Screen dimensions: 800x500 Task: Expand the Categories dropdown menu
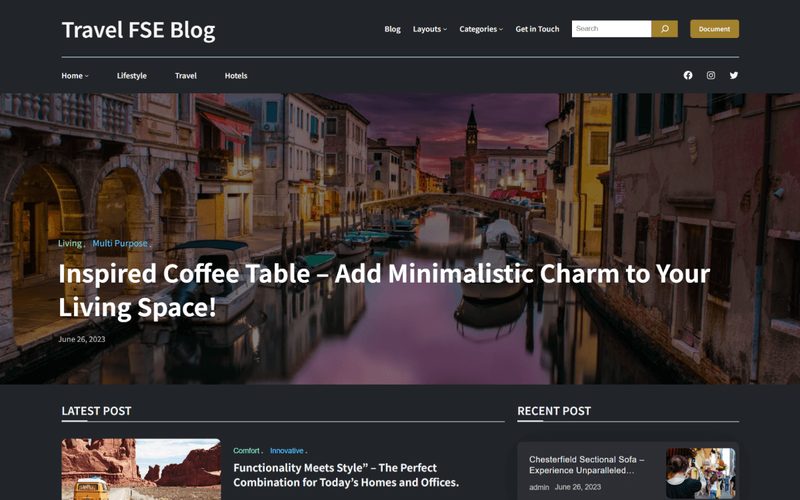tap(481, 29)
